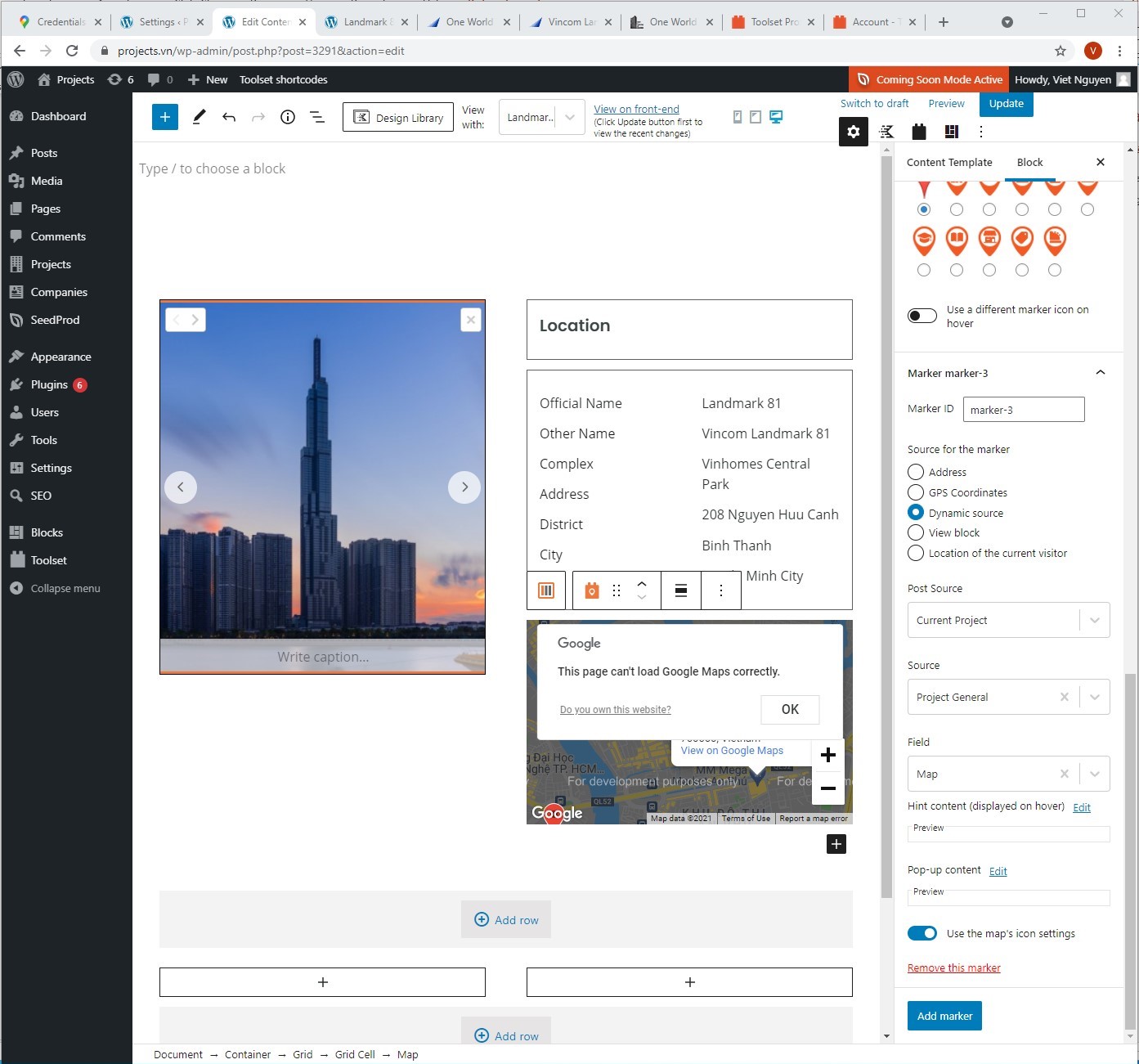The width and height of the screenshot is (1139, 1064).
Task: Open the document Details info icon
Action: tap(288, 117)
